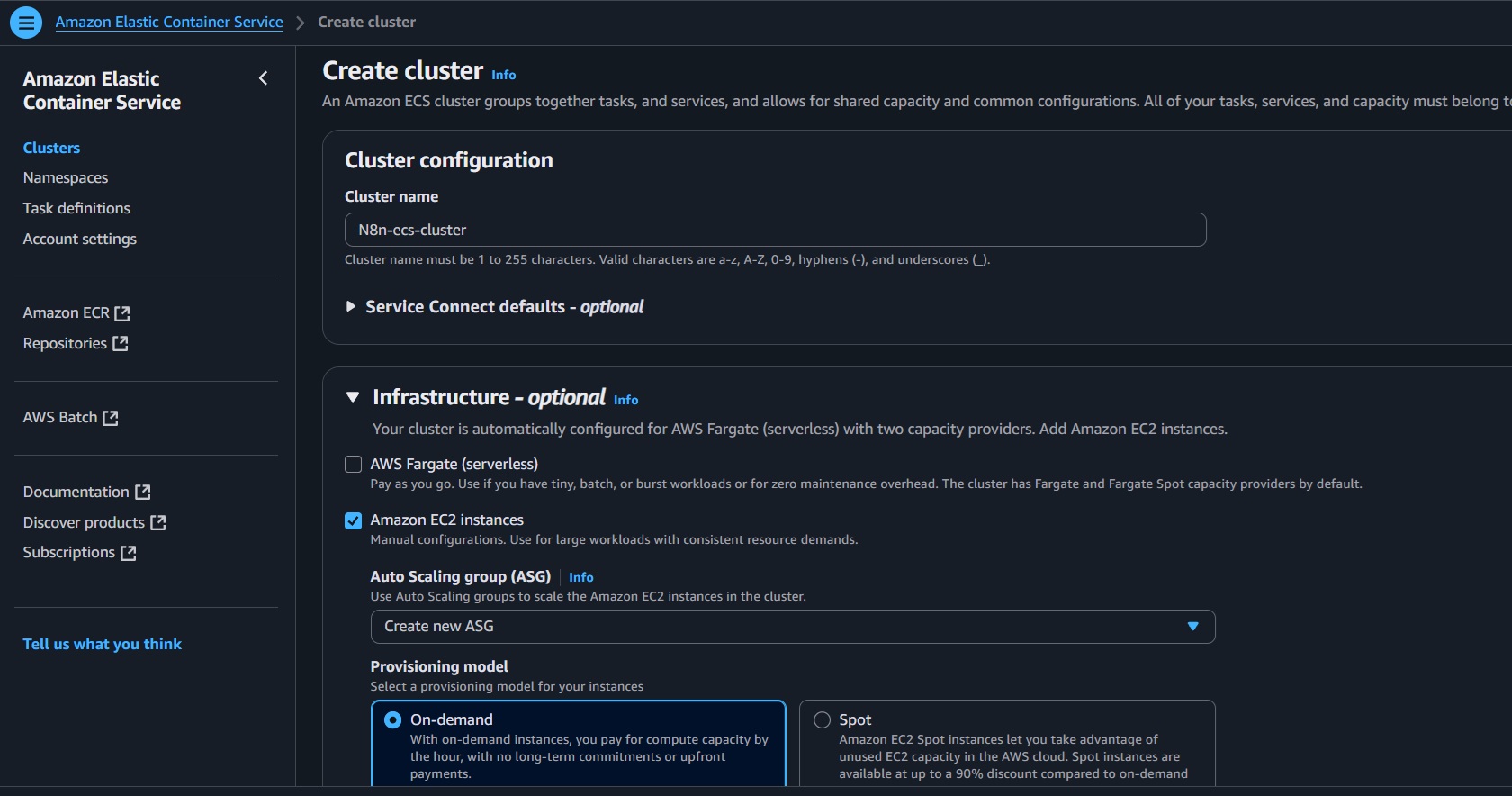This screenshot has width=1512, height=796.
Task: Click Tell us what you think
Action: 103,645
